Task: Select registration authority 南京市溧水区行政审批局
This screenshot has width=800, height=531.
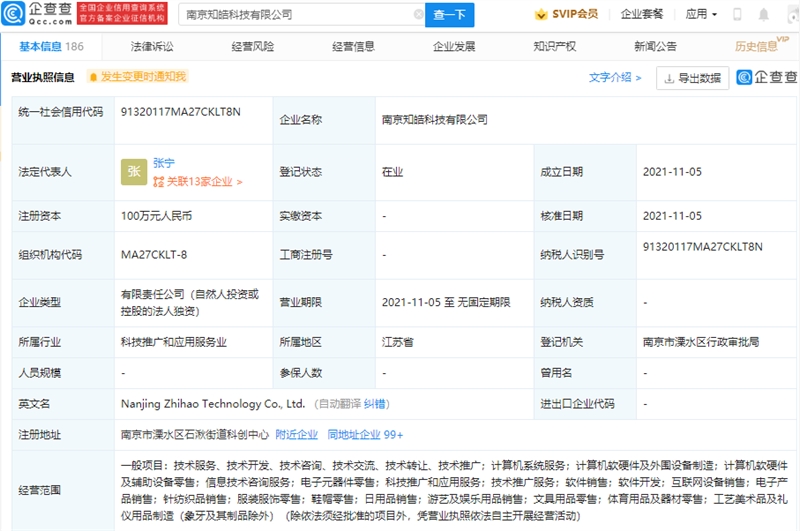Action: [x=701, y=342]
